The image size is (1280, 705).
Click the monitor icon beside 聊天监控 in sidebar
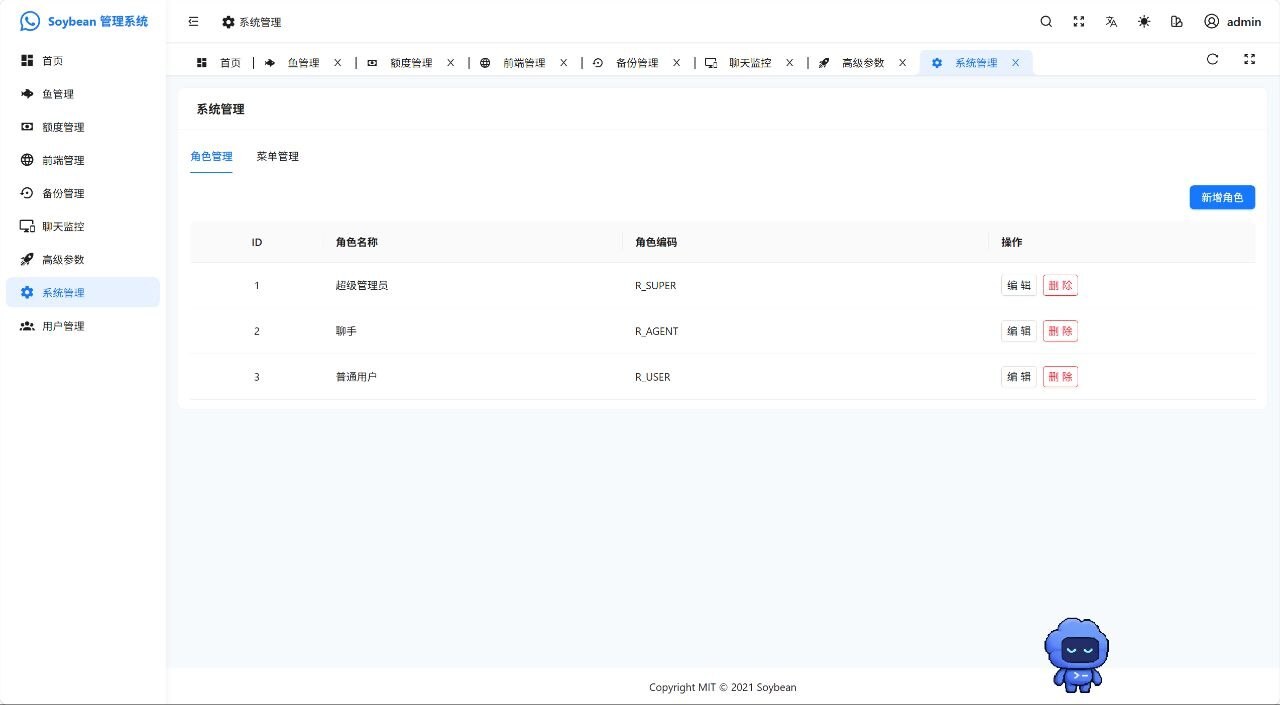click(27, 226)
